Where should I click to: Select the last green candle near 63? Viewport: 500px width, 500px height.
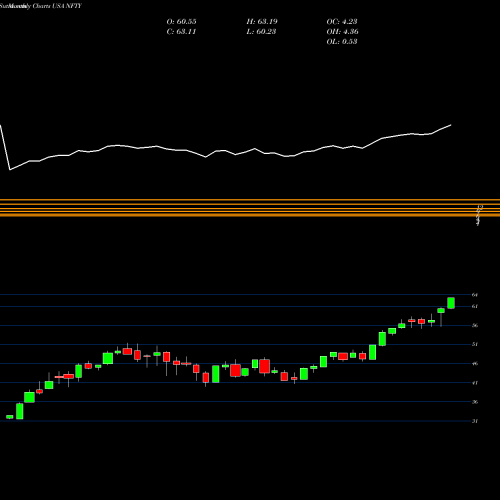click(451, 303)
